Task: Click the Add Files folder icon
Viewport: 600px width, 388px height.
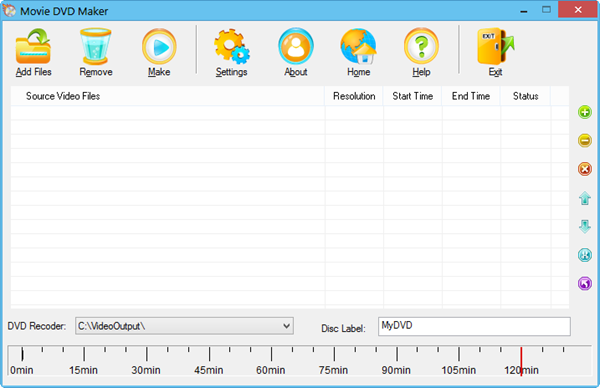Action: click(33, 46)
